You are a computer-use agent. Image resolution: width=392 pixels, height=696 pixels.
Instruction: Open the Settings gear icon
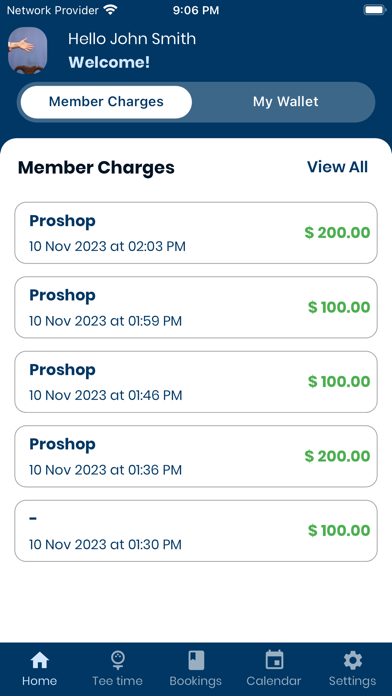click(352, 660)
